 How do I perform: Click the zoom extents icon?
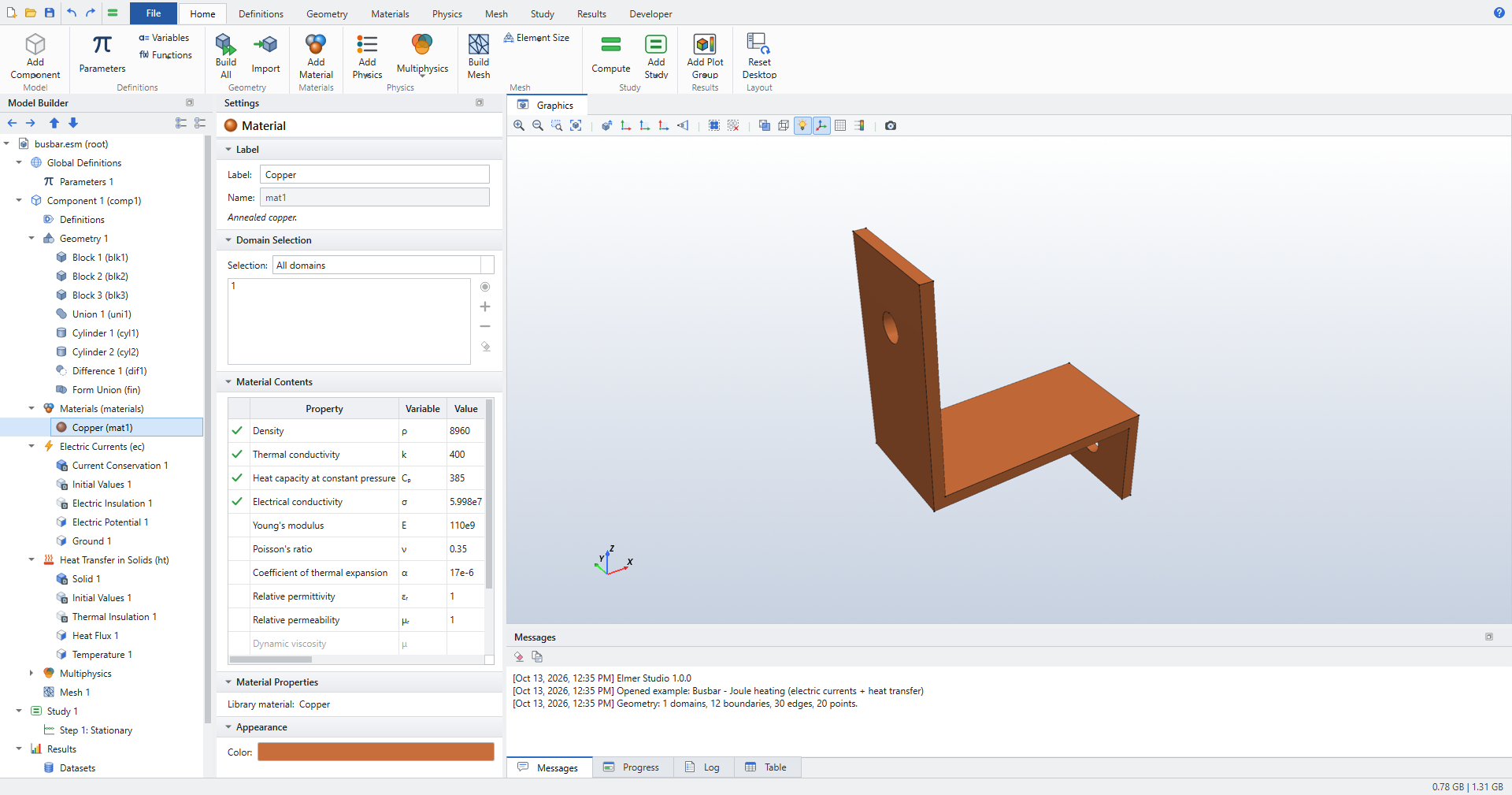tap(576, 125)
